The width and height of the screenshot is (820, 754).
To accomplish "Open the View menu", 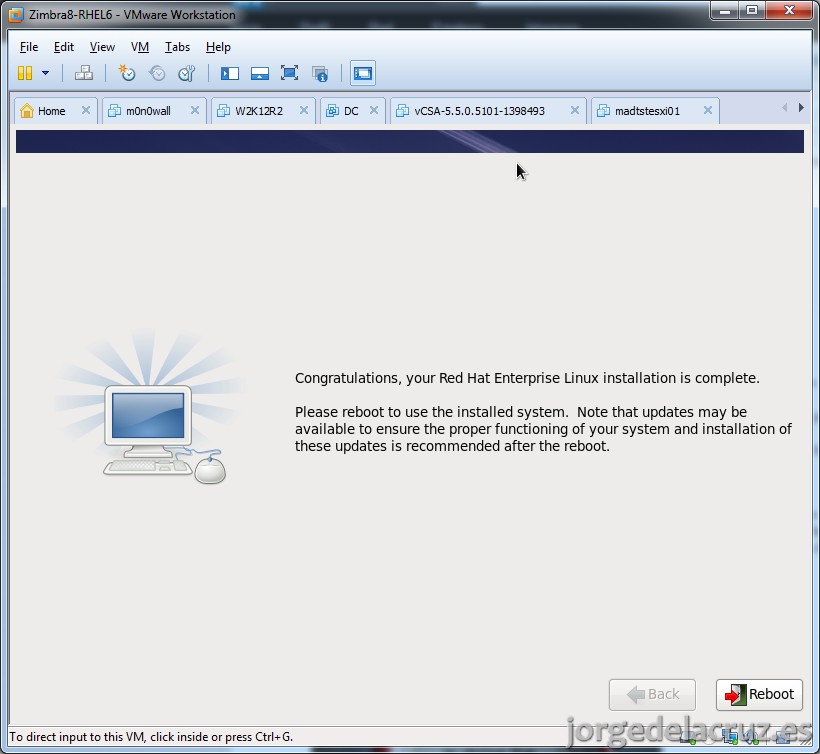I will (102, 47).
